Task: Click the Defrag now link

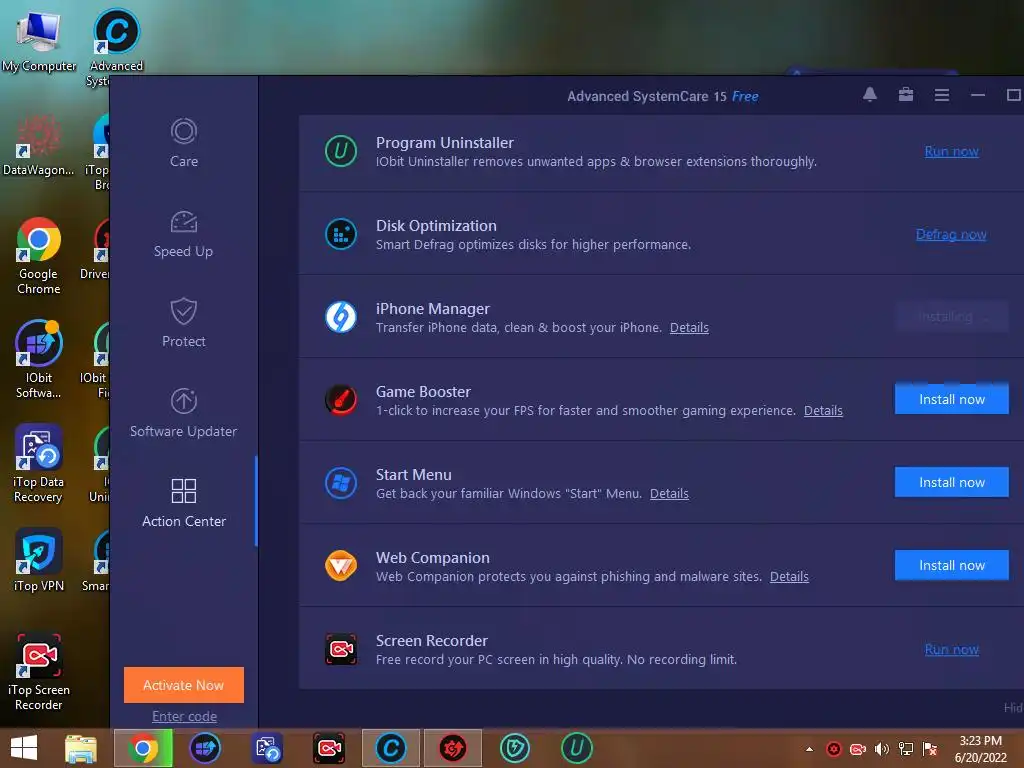Action: 951,234
